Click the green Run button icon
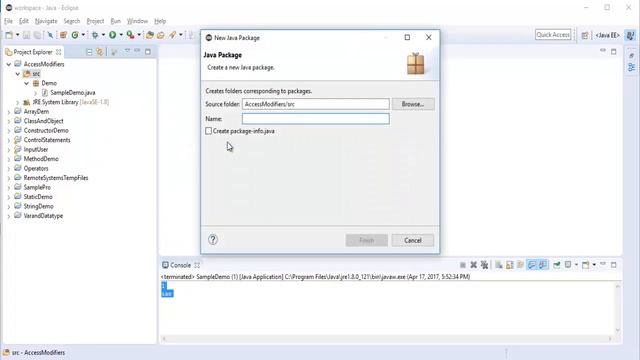The image size is (640, 360). pyautogui.click(x=112, y=35)
